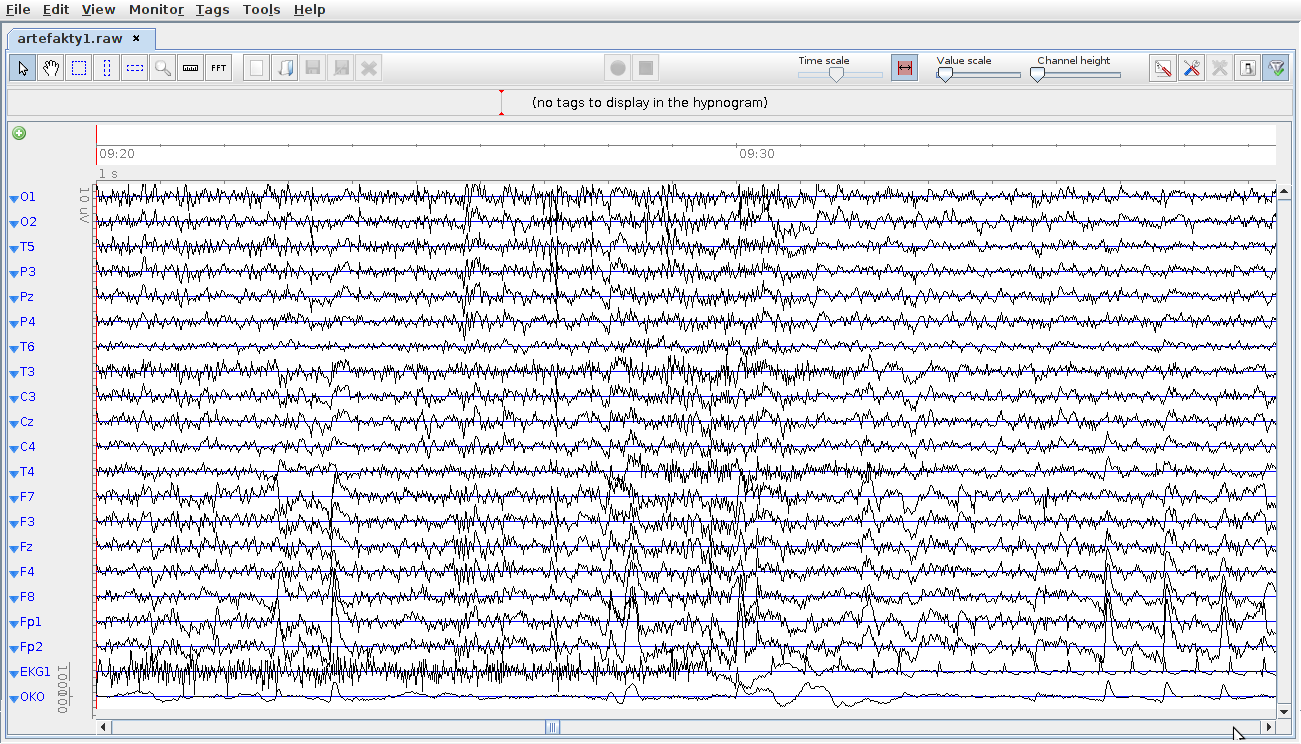This screenshot has width=1301, height=744.
Task: Activate the magnifier zoom tool
Action: (163, 68)
